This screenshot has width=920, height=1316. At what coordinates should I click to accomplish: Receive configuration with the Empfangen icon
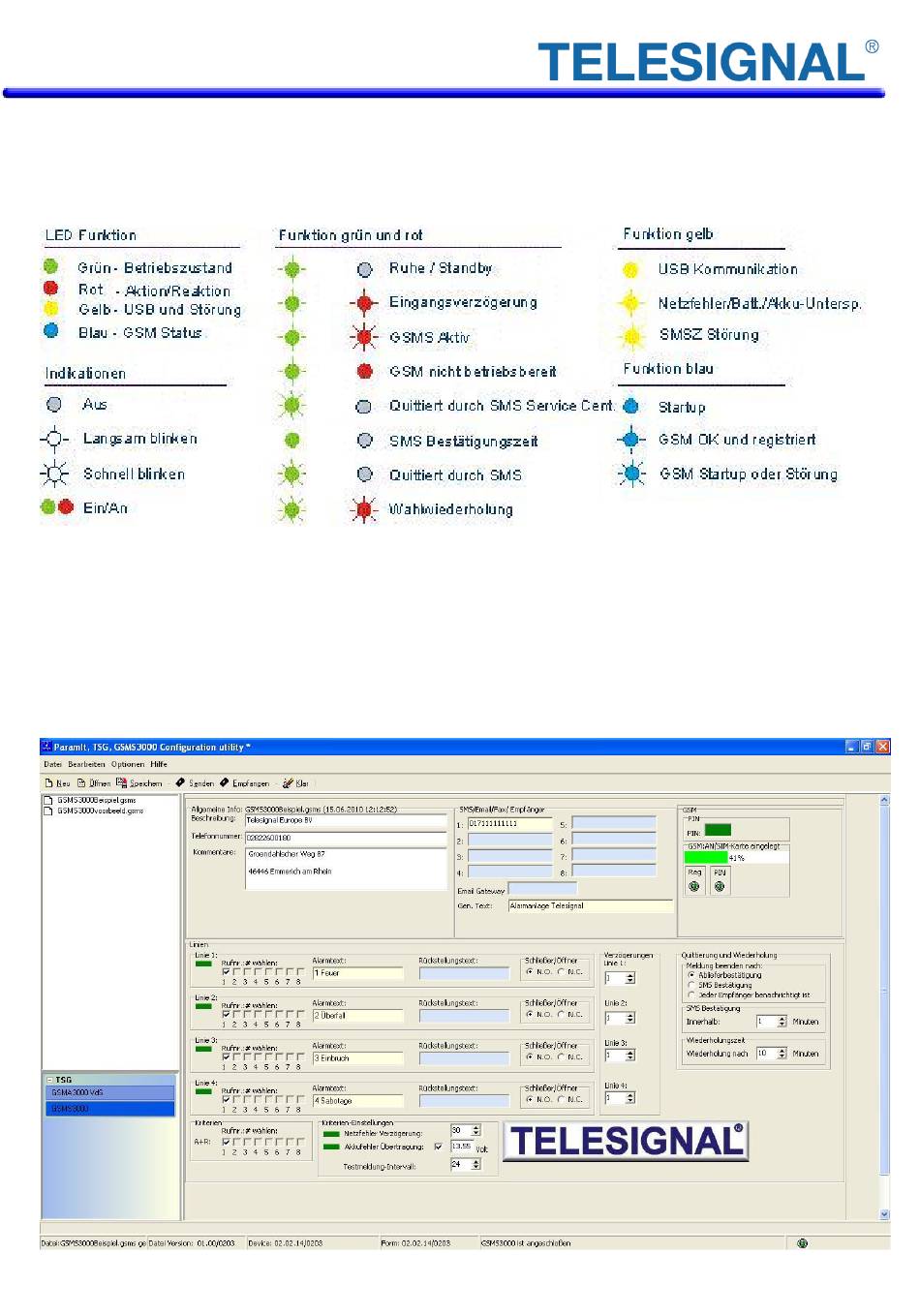pyautogui.click(x=225, y=782)
